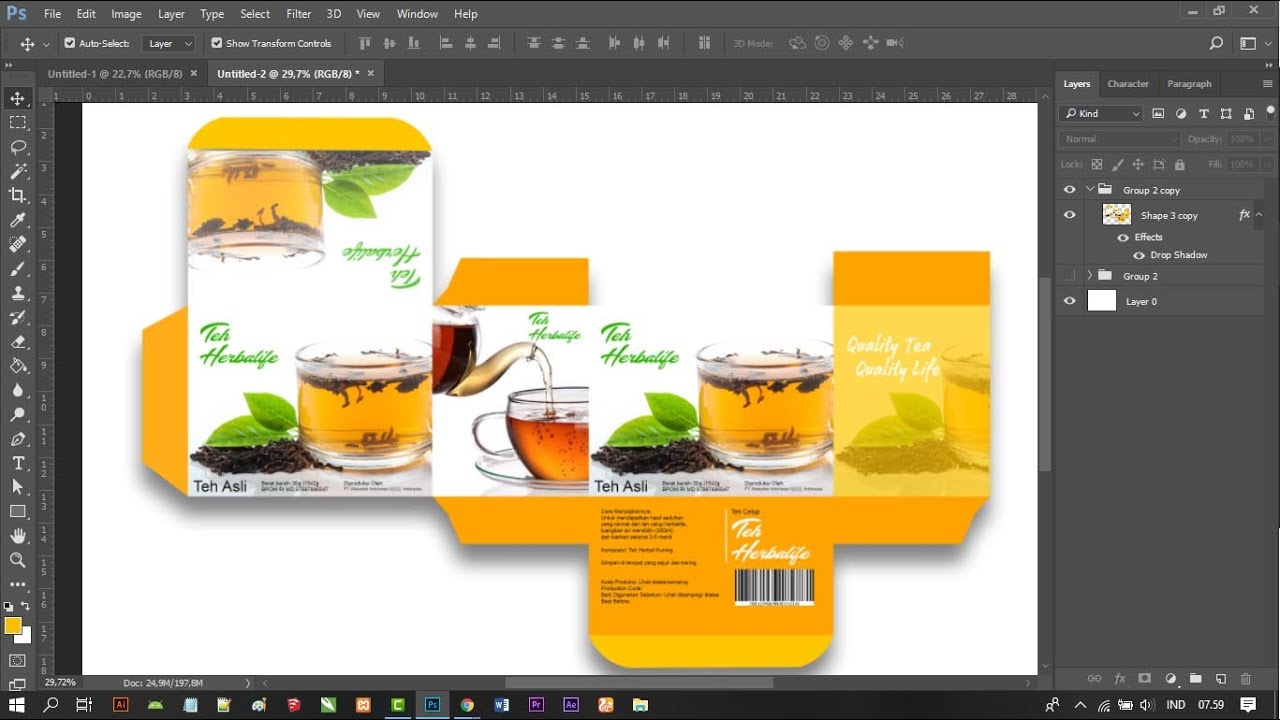Hide the Shape 3 copy layer

coord(1070,215)
